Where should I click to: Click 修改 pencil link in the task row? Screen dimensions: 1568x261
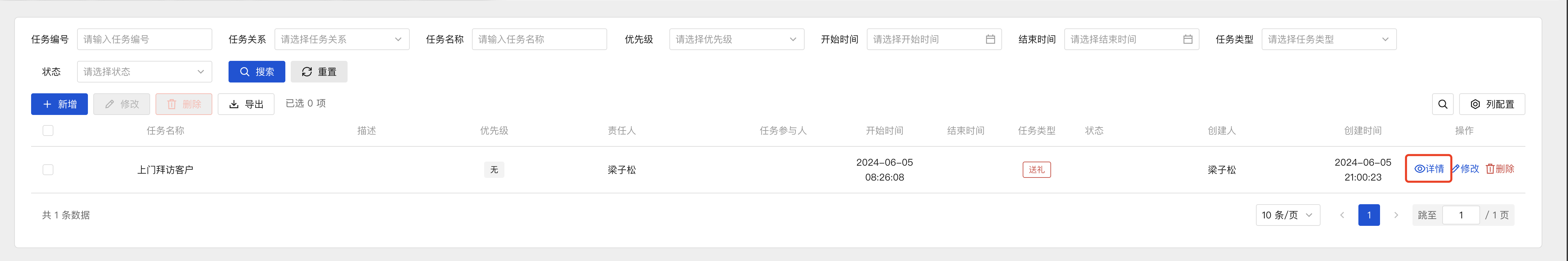[1465, 168]
